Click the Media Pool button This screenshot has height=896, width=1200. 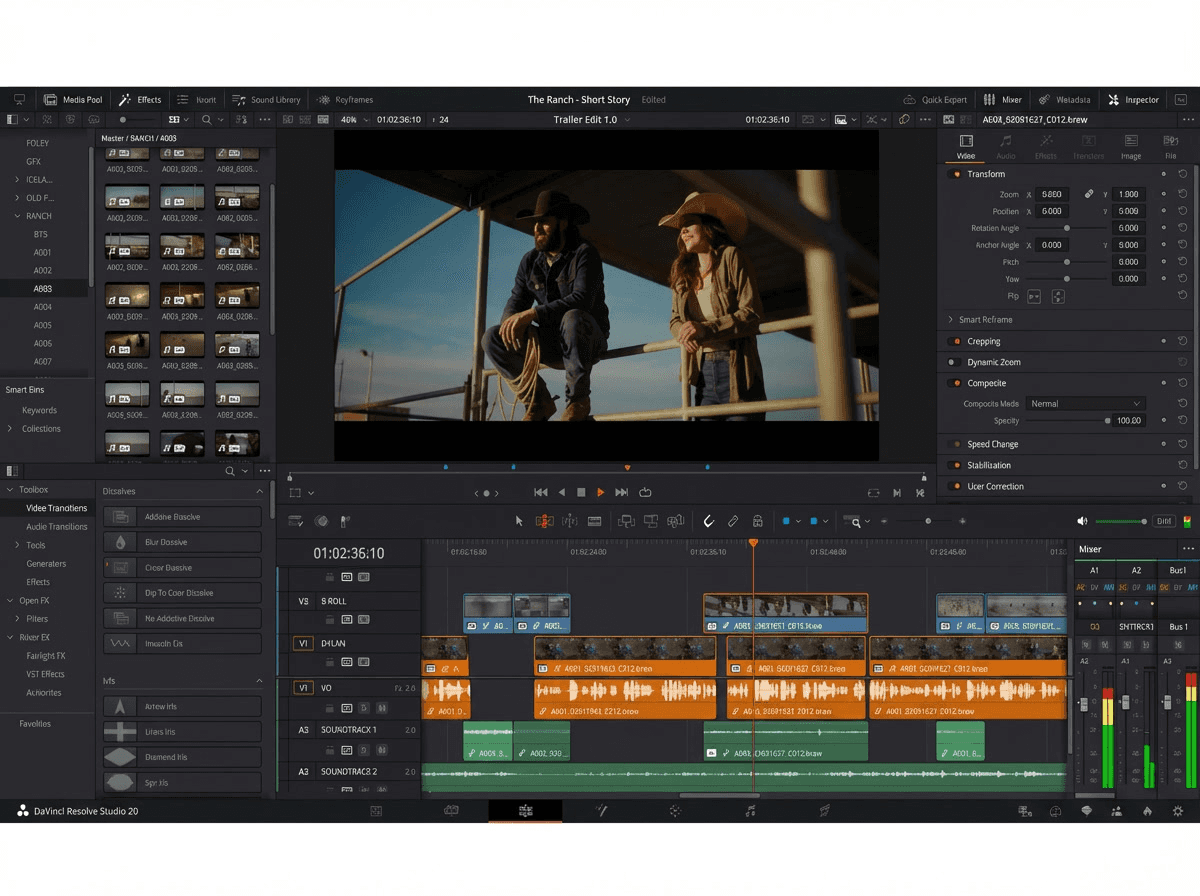(x=73, y=100)
